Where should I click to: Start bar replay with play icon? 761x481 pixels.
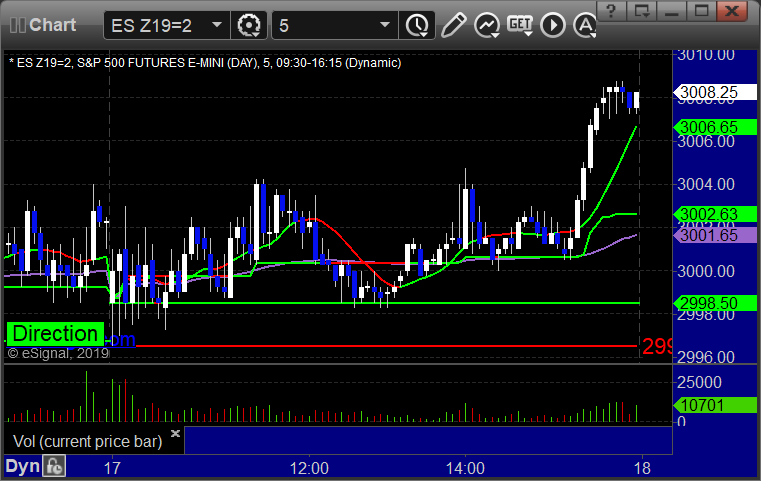[553, 25]
